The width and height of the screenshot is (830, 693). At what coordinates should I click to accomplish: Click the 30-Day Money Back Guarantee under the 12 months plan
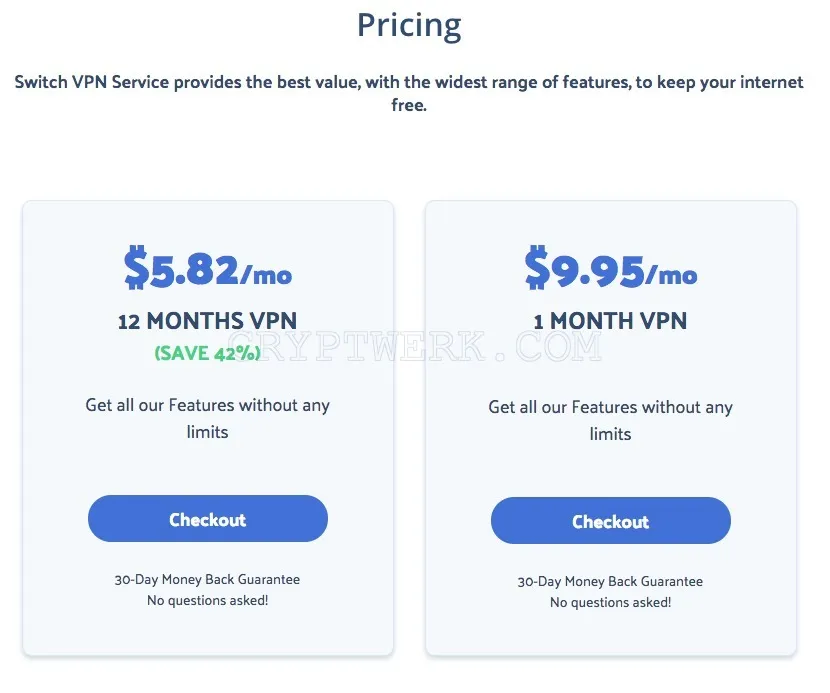(x=208, y=579)
